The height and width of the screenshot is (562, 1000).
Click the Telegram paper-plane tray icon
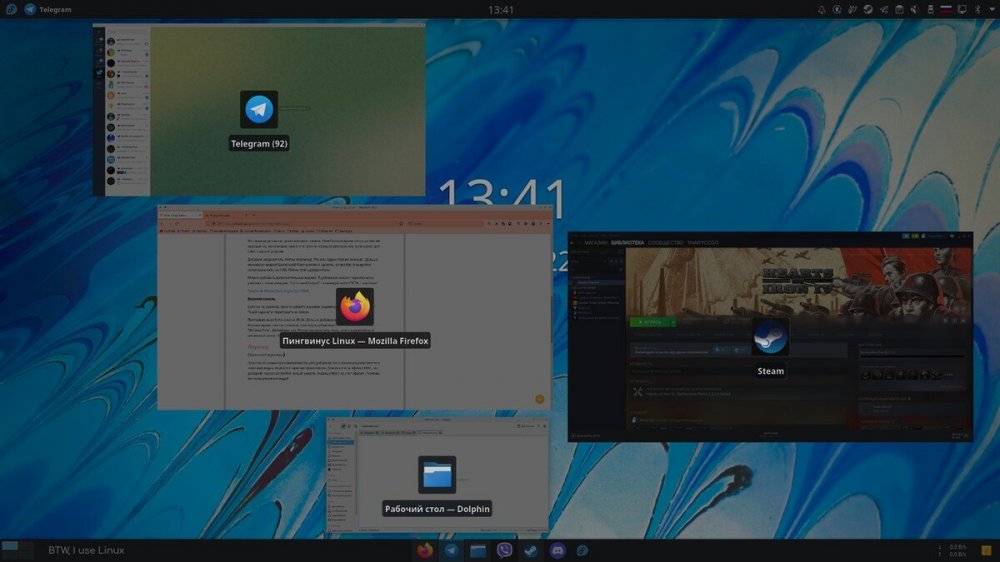(884, 9)
